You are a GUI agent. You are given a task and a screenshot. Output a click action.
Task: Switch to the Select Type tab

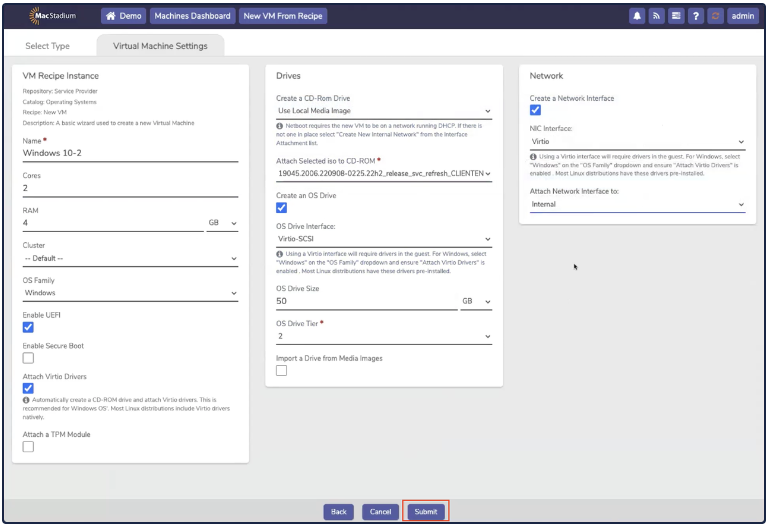(x=47, y=46)
